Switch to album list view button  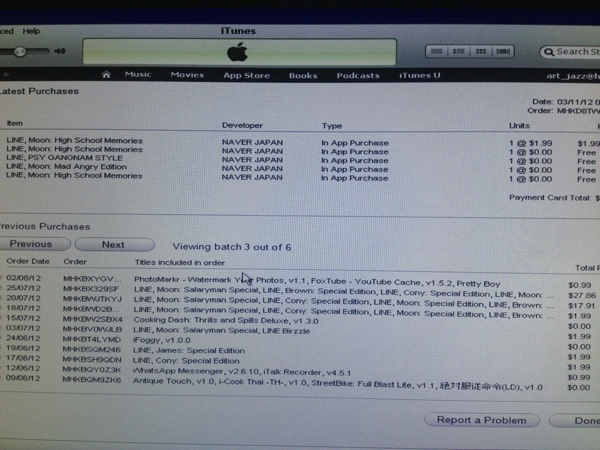click(458, 51)
